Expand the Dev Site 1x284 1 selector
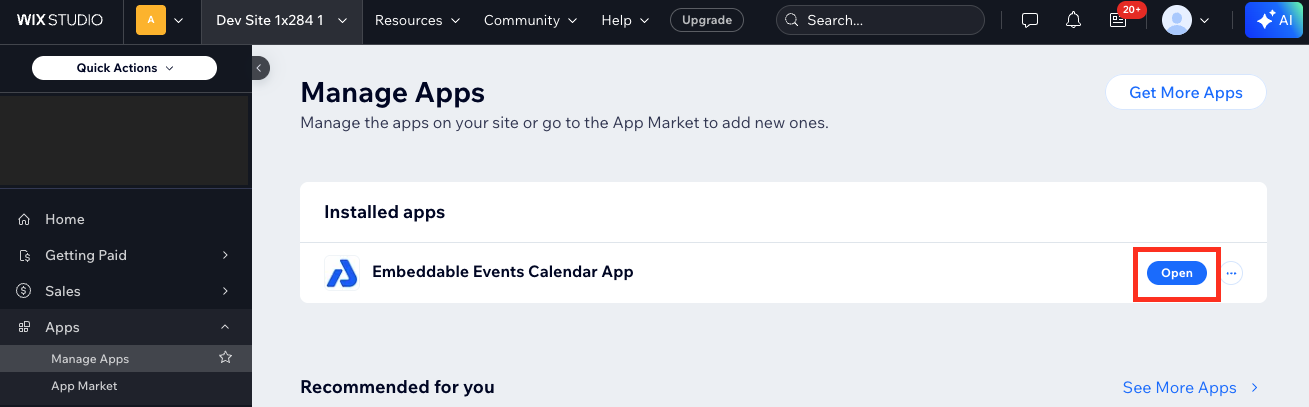1309x407 pixels. point(281,20)
